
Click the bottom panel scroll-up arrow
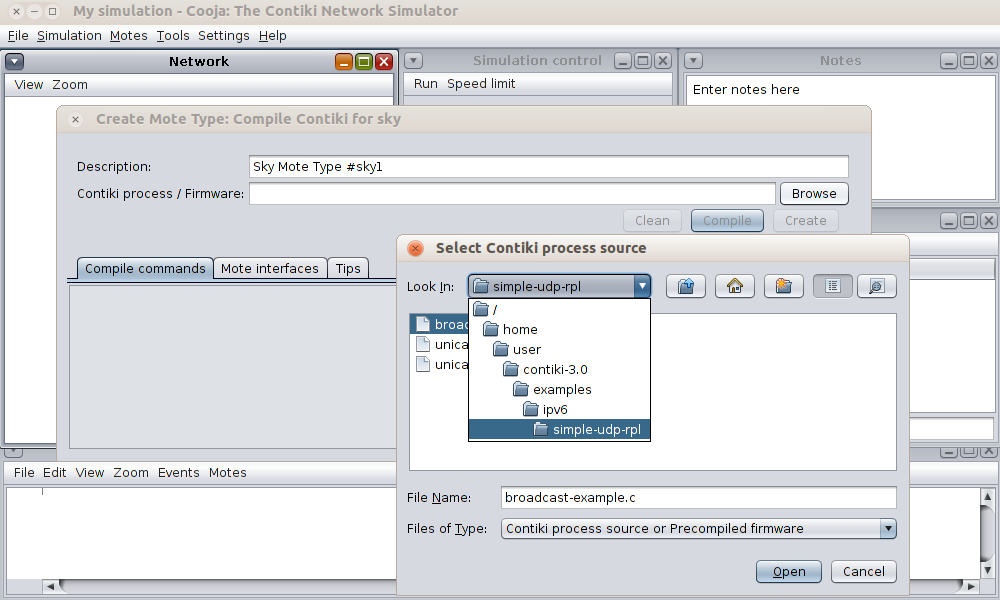pos(987,495)
